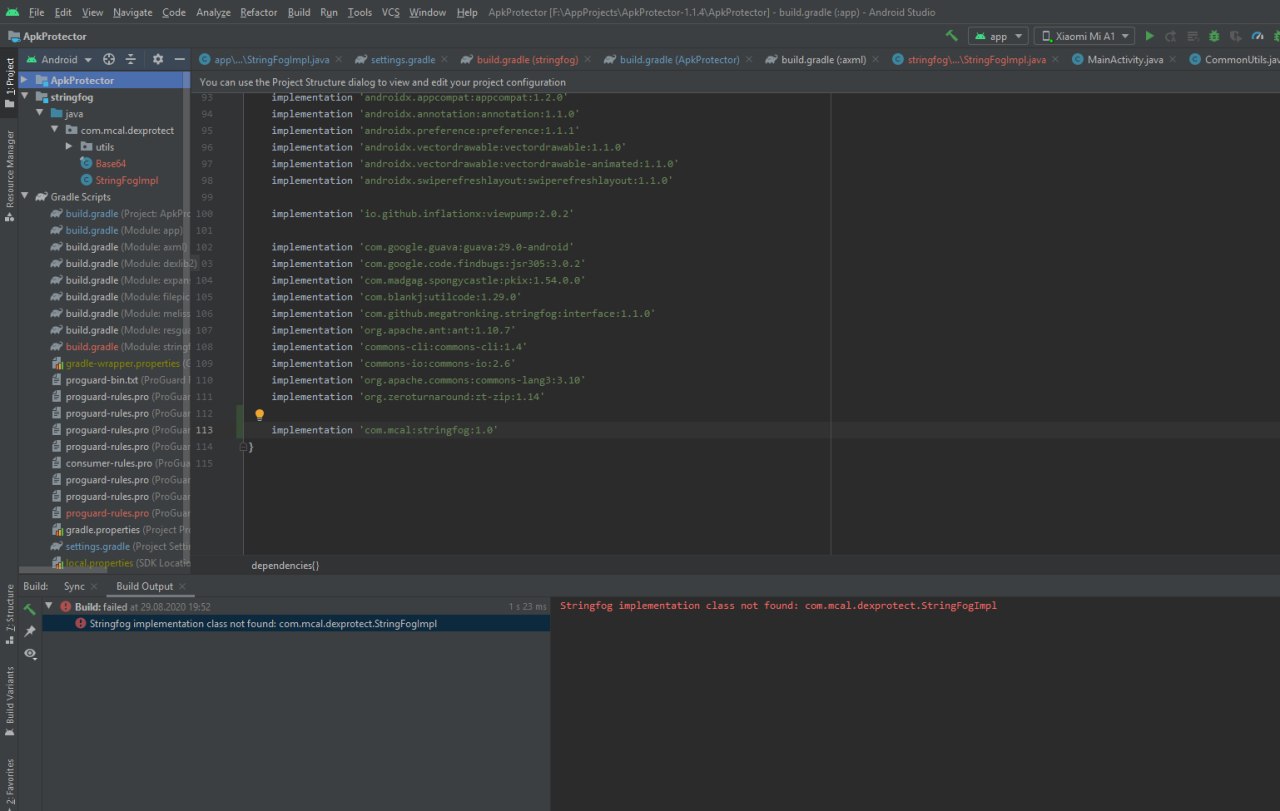The width and height of the screenshot is (1280, 811).
Task: Click Run with Coverage icon
Action: tap(1236, 36)
